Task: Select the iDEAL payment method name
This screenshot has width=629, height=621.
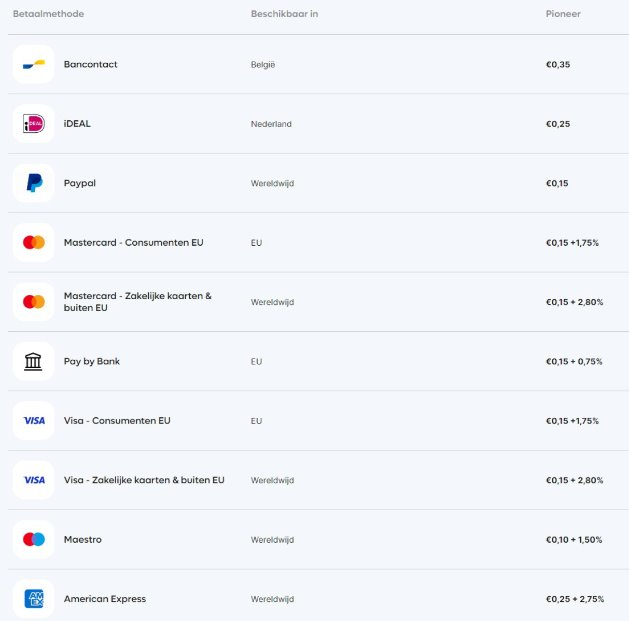Action: pyautogui.click(x=77, y=124)
